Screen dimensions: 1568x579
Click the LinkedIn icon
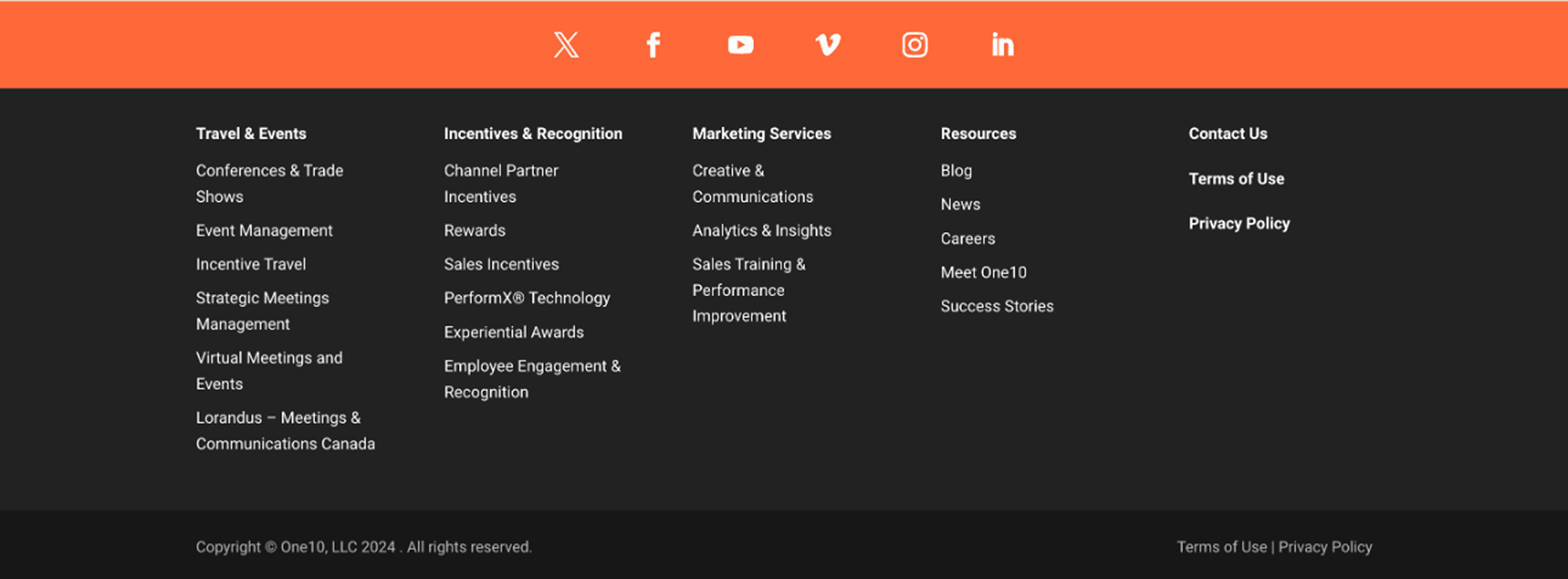coord(1002,45)
